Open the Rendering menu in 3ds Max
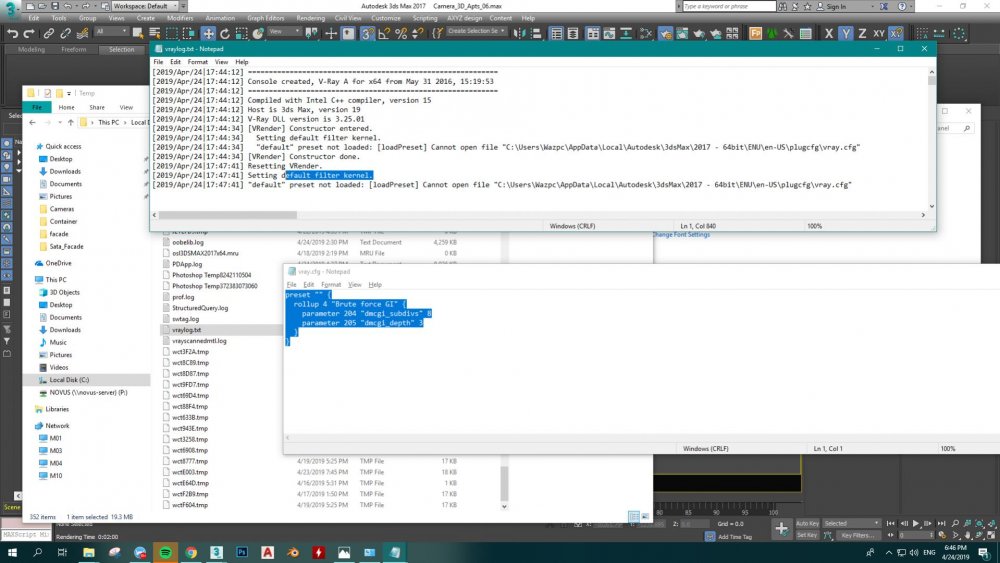The height and width of the screenshot is (563, 1000). pos(308,18)
